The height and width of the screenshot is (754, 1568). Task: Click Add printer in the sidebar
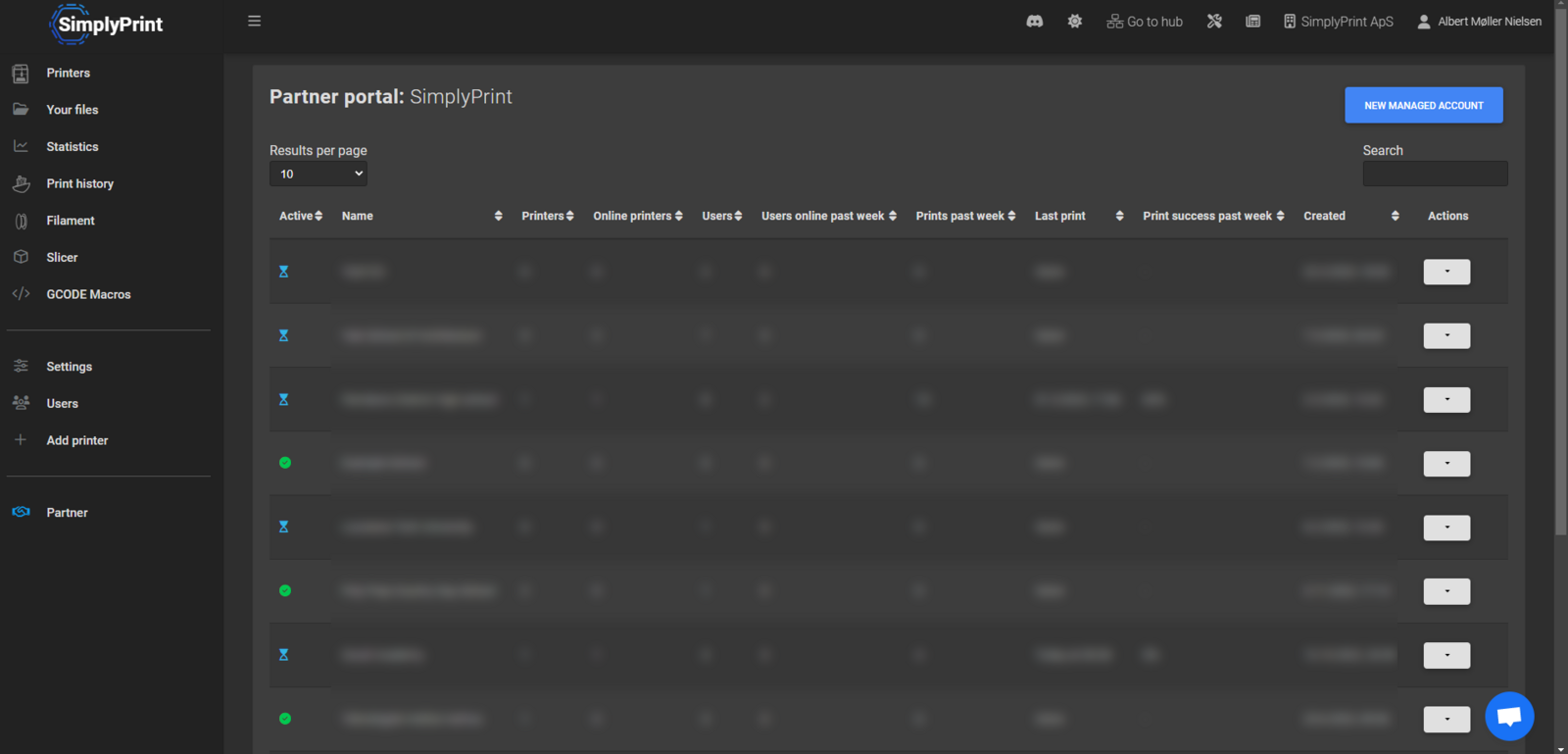point(77,440)
